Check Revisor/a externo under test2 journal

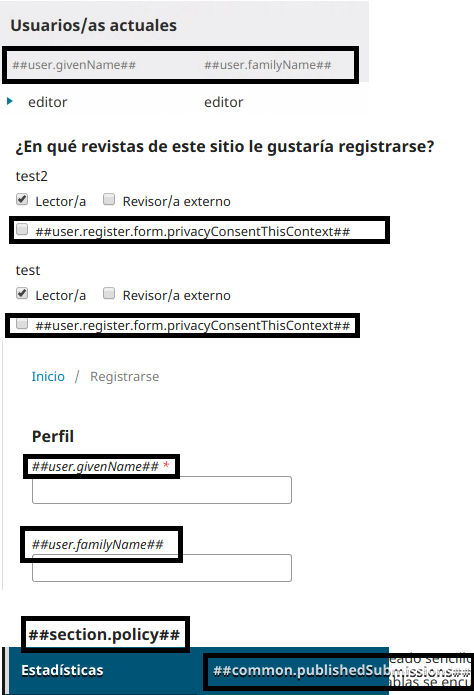click(109, 199)
